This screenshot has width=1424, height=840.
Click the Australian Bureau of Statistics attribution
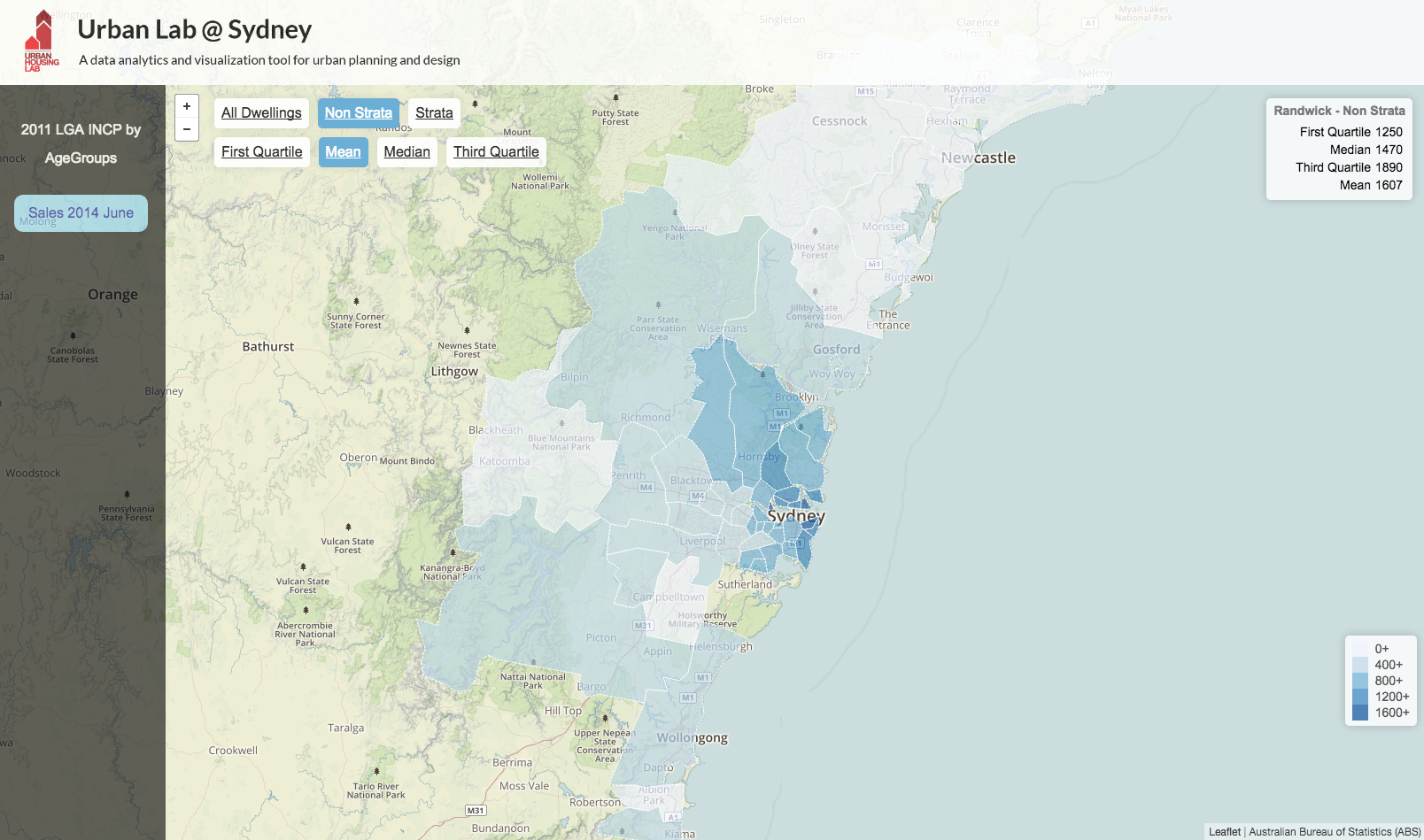[1335, 832]
